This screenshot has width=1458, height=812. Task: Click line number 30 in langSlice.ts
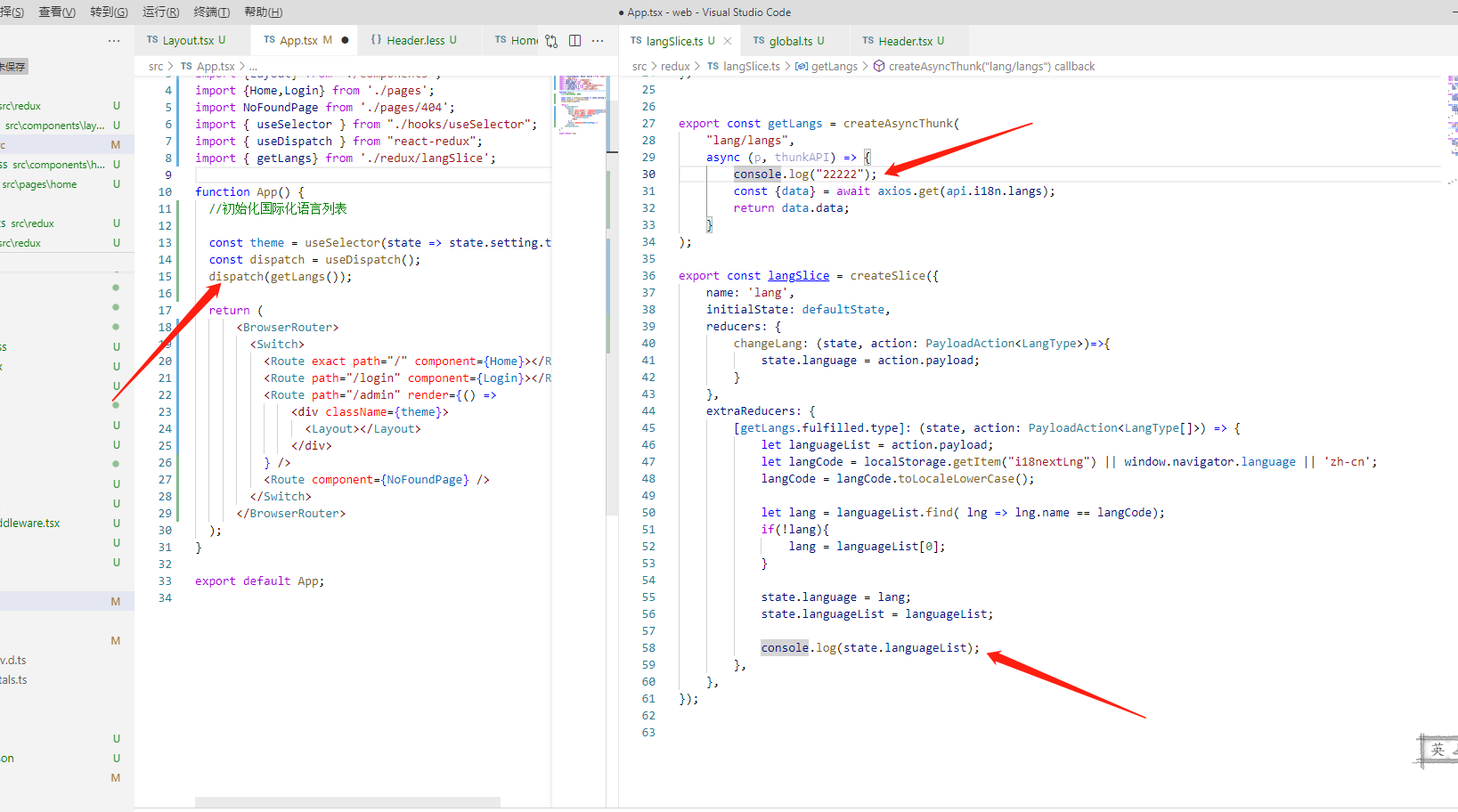[648, 175]
